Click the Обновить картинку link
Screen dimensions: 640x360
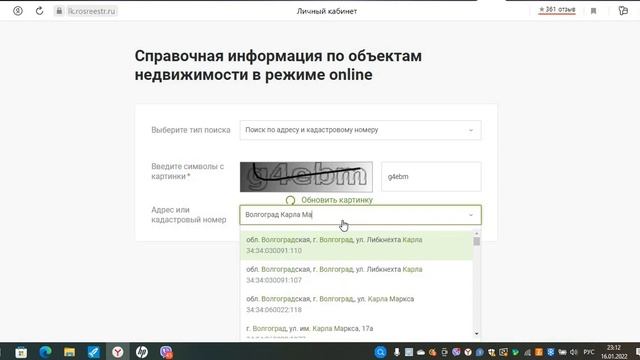[337, 200]
